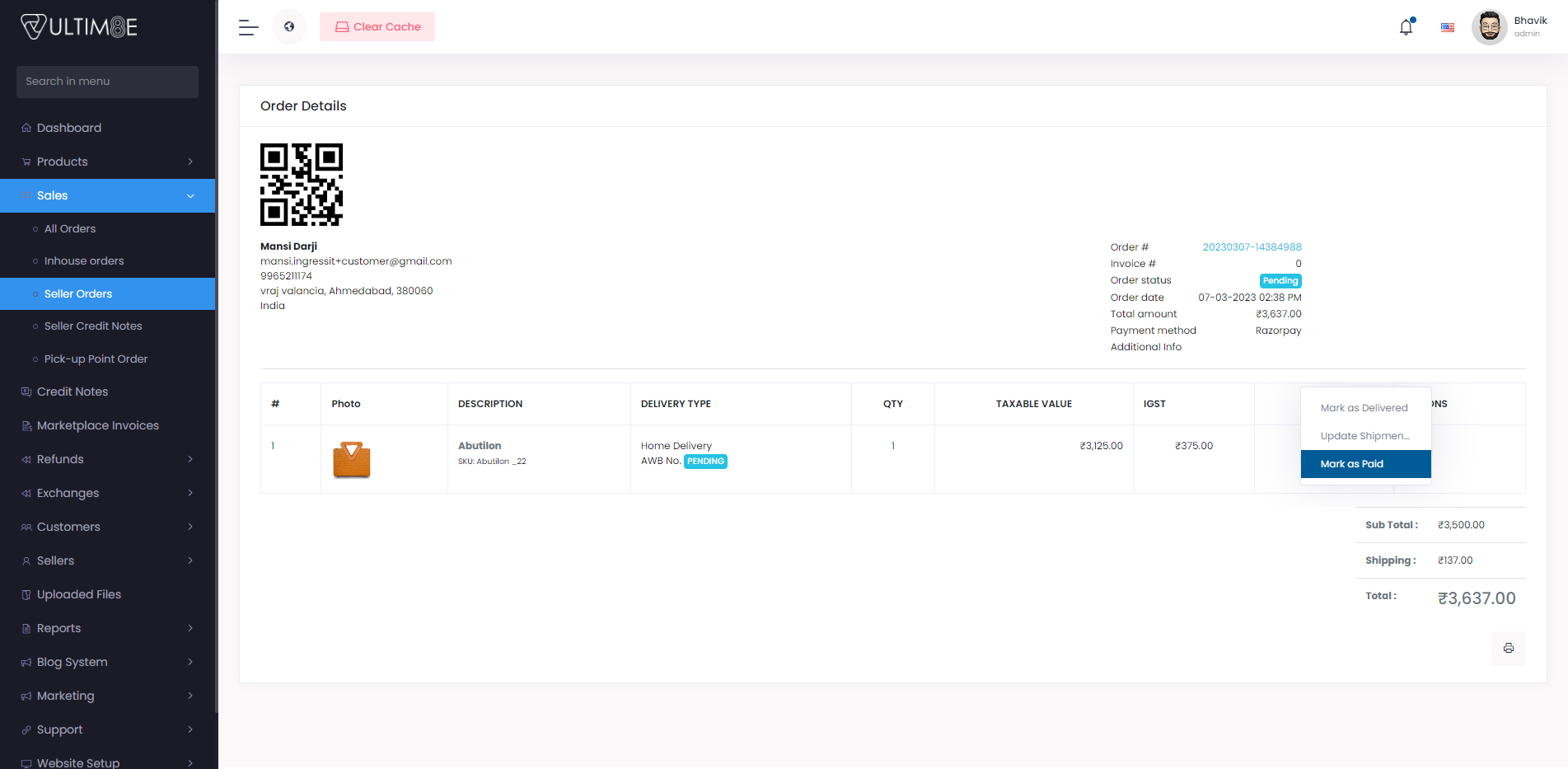Click the Ultim8e logo
The height and width of the screenshot is (769, 1568).
[x=79, y=27]
